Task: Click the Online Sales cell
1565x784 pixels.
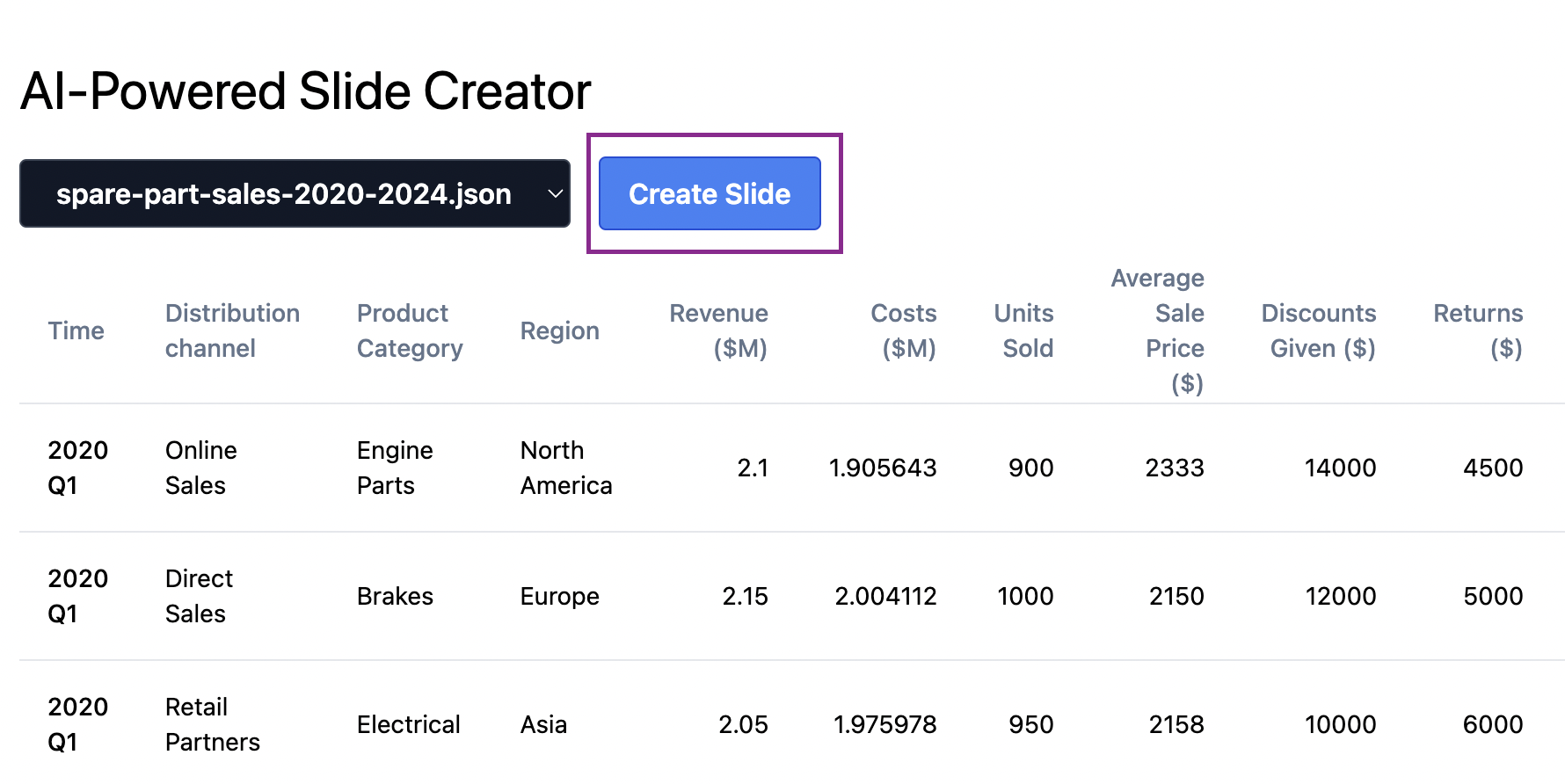Action: click(200, 468)
